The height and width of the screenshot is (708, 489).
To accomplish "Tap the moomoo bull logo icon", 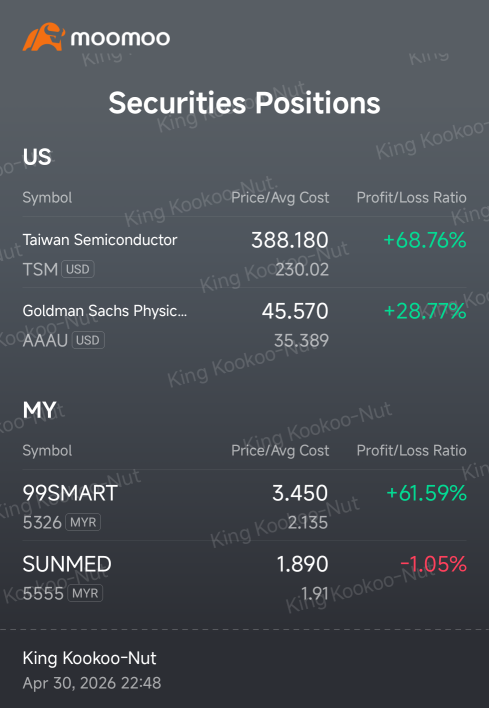I will [44, 37].
